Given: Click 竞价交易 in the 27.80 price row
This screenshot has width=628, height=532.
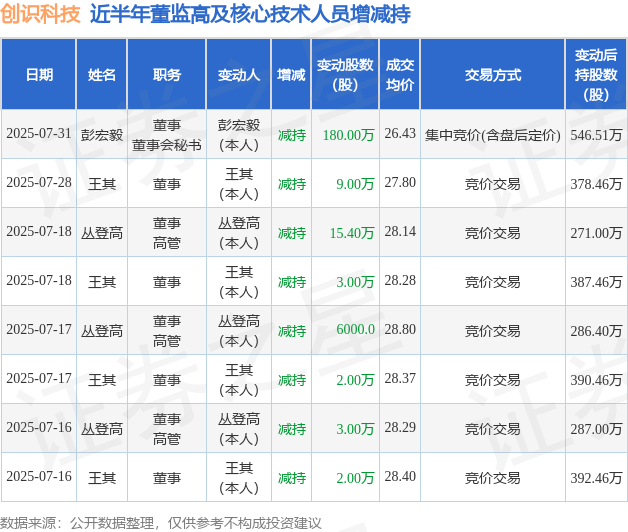Looking at the screenshot, I should pos(493,184).
